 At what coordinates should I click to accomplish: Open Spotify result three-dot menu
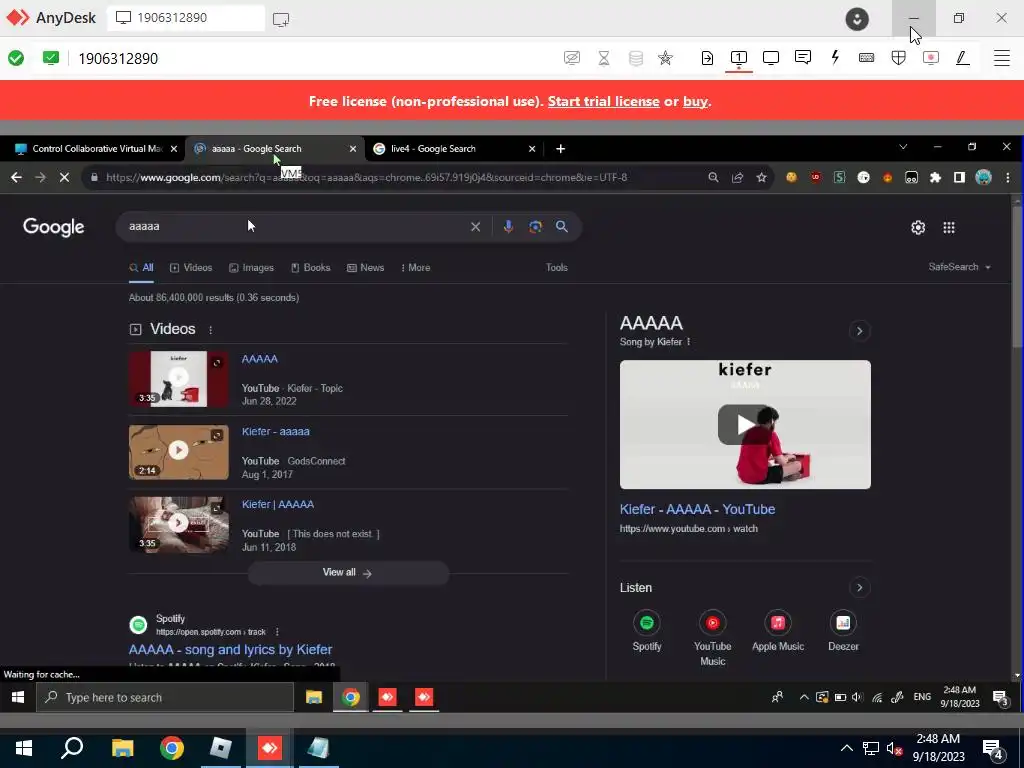(277, 632)
